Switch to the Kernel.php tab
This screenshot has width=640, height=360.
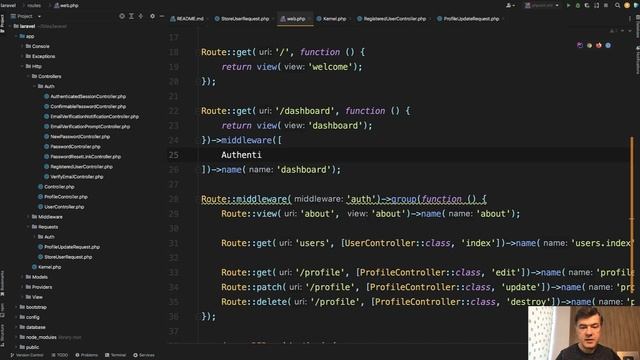point(331,19)
